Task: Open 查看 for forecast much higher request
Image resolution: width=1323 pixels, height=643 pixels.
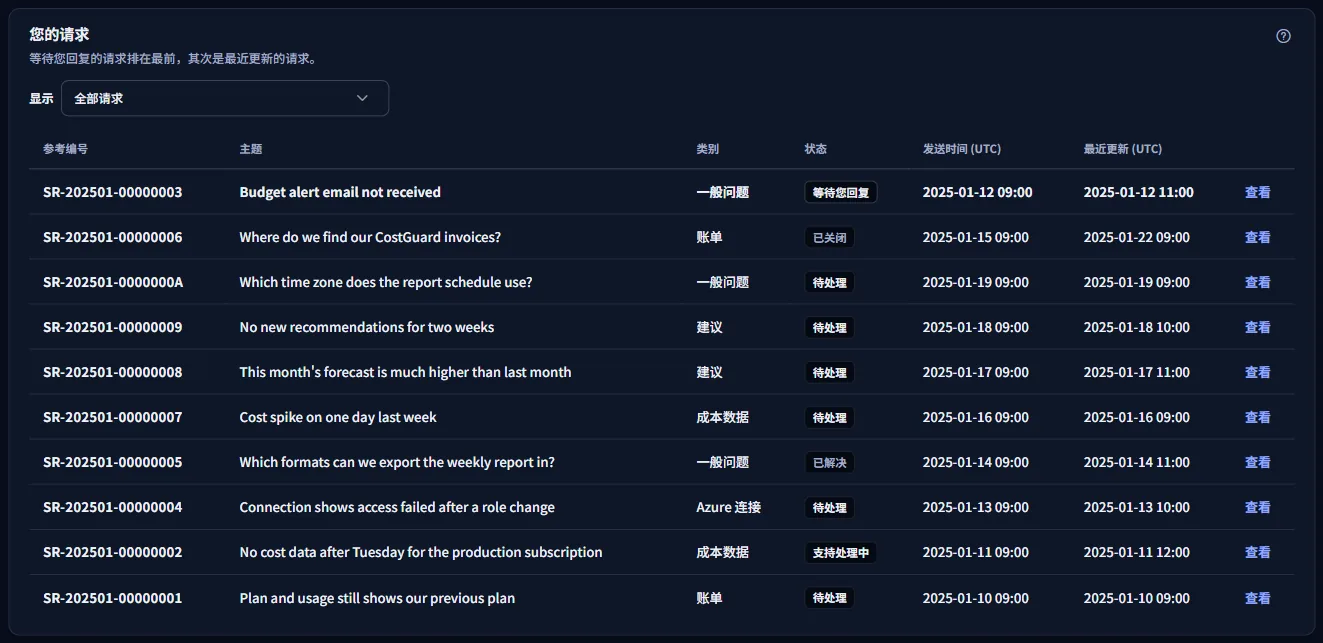Action: tap(1257, 372)
